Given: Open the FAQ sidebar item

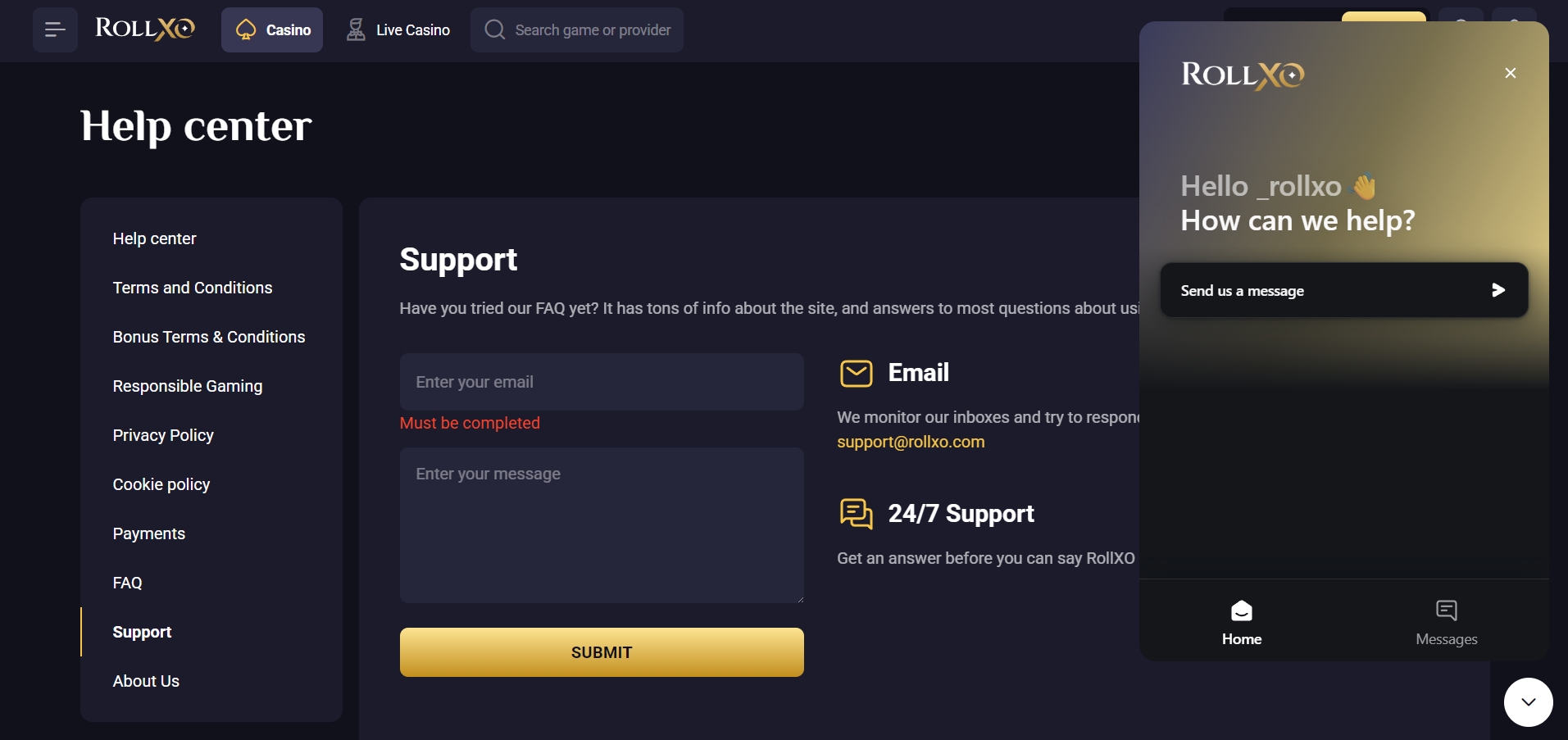Looking at the screenshot, I should click(x=128, y=583).
